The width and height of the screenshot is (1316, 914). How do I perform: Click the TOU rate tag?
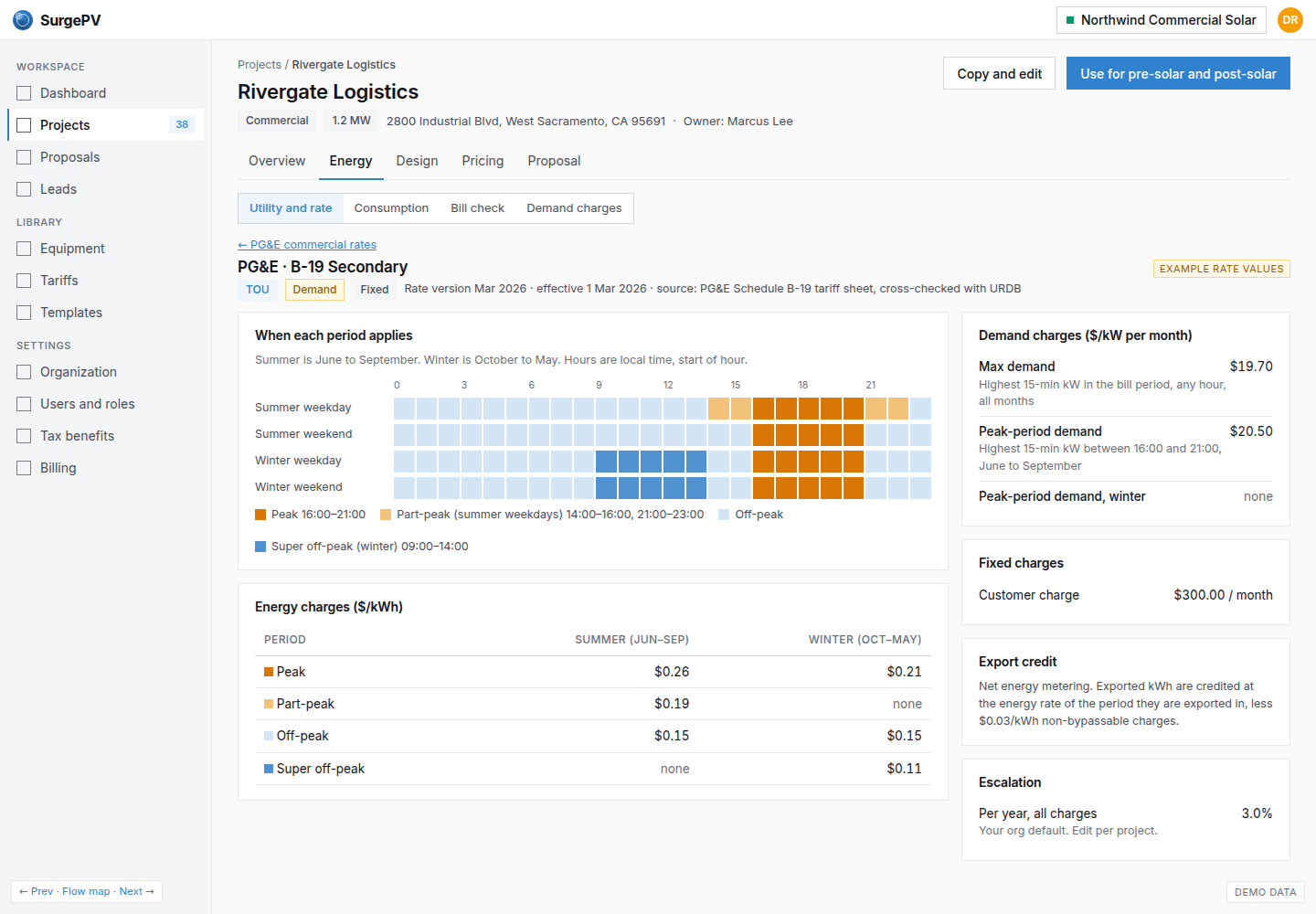click(x=258, y=290)
